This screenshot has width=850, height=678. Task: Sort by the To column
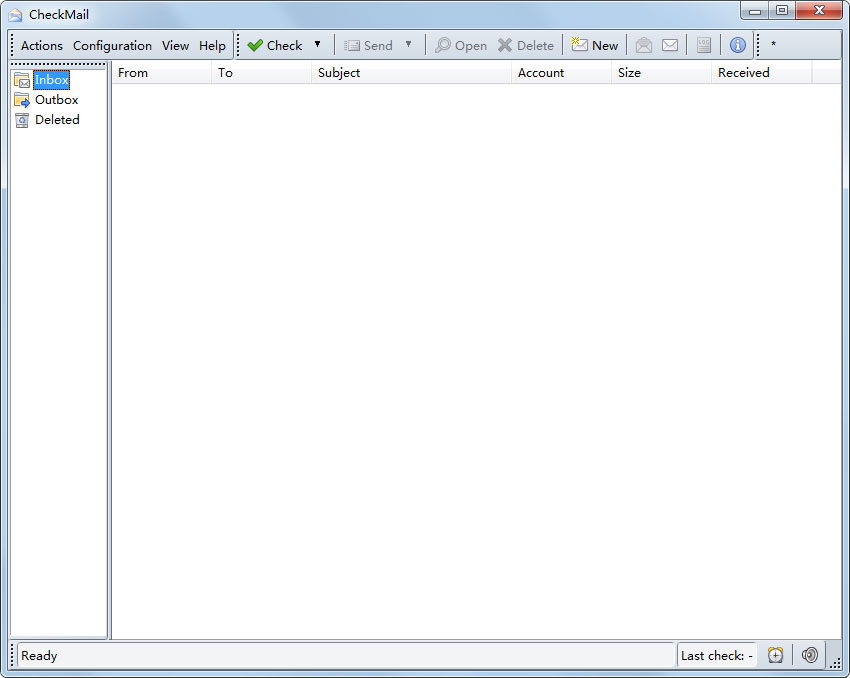pyautogui.click(x=261, y=73)
